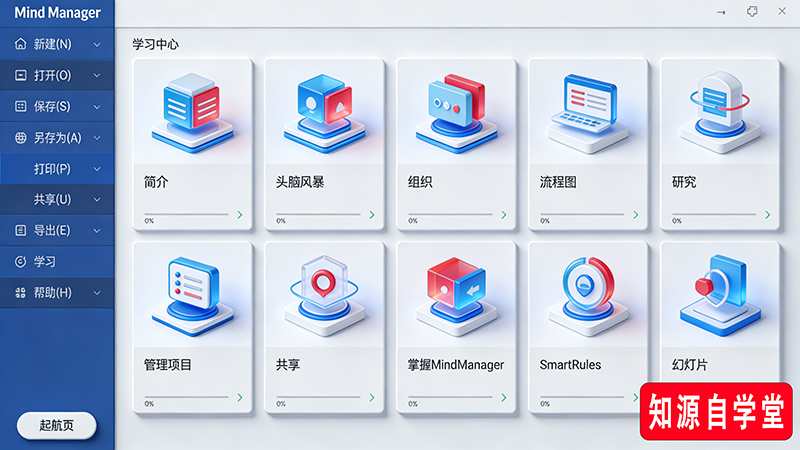This screenshot has width=800, height=450.
Task: Open the 头脑风暴 cube illustration
Action: pyautogui.click(x=324, y=113)
